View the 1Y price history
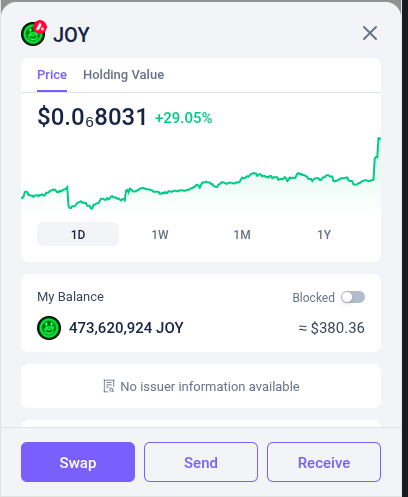408x497 pixels. tap(324, 234)
